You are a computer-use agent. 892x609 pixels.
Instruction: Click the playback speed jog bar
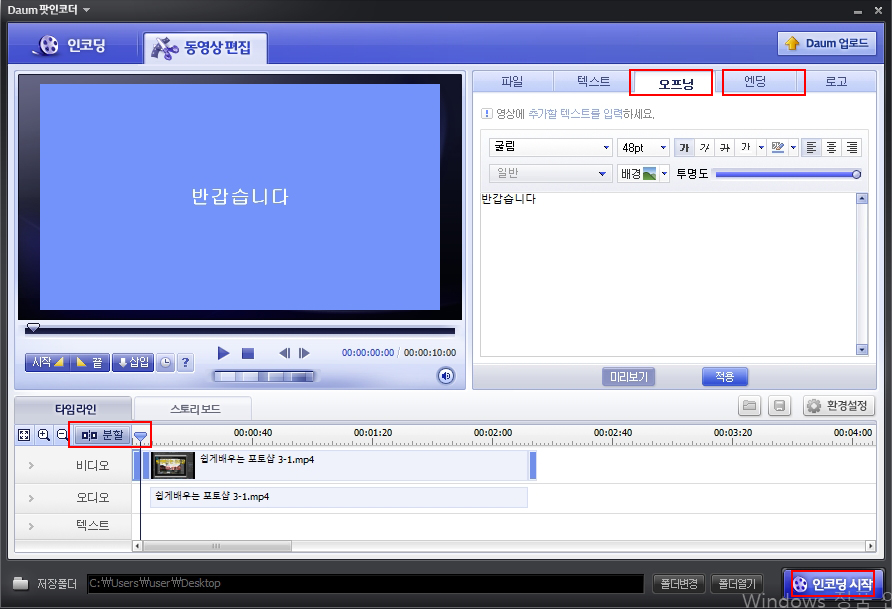click(264, 376)
